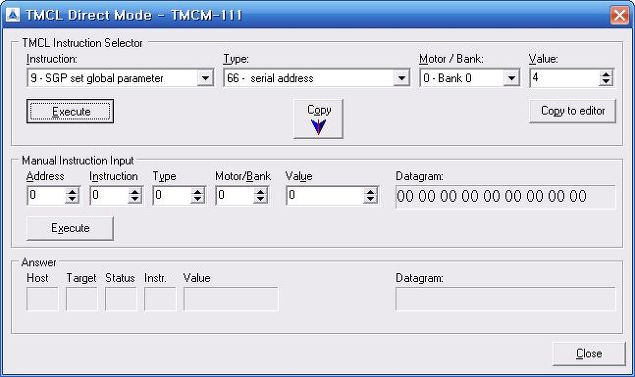This screenshot has height=377, width=635.
Task: Increment the manual Motor/Bank spinner
Action: click(260, 192)
